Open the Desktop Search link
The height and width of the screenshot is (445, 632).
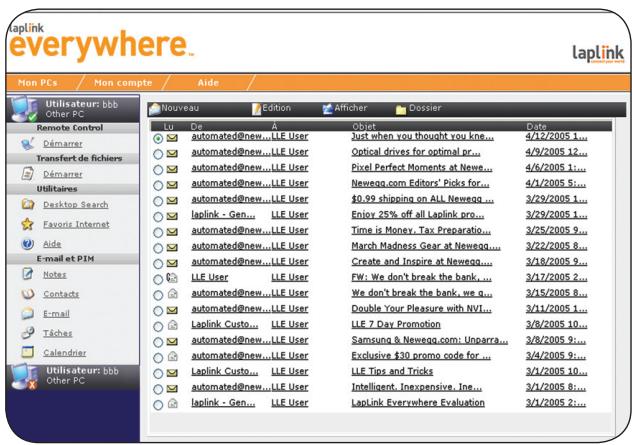pos(76,205)
